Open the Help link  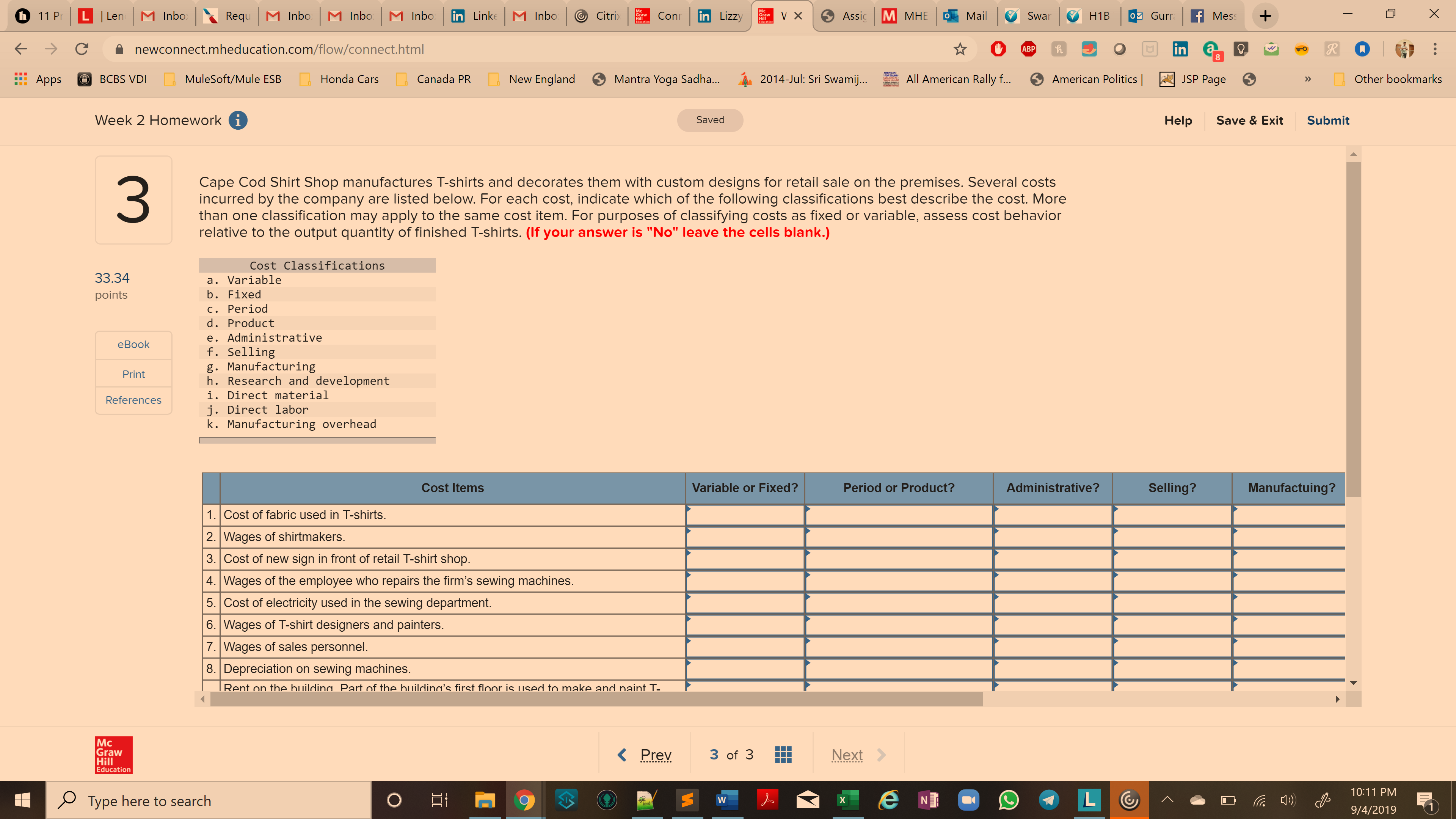(1178, 121)
